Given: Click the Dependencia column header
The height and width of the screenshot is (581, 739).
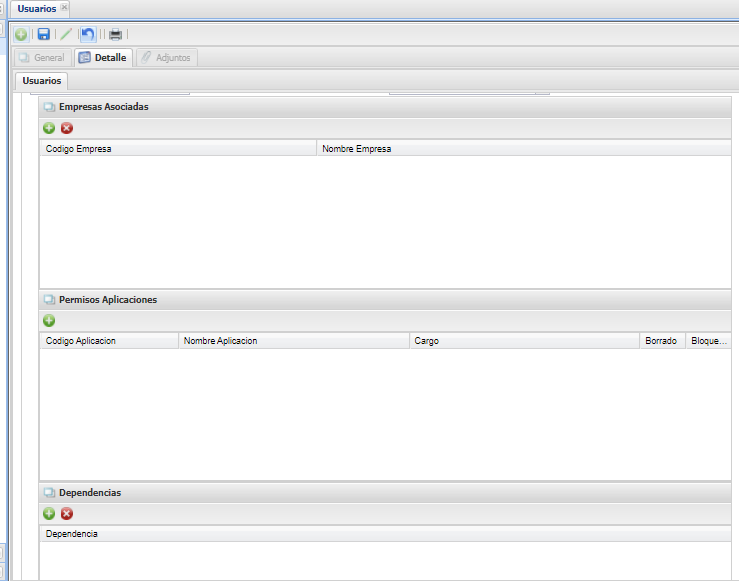Looking at the screenshot, I should coord(385,534).
